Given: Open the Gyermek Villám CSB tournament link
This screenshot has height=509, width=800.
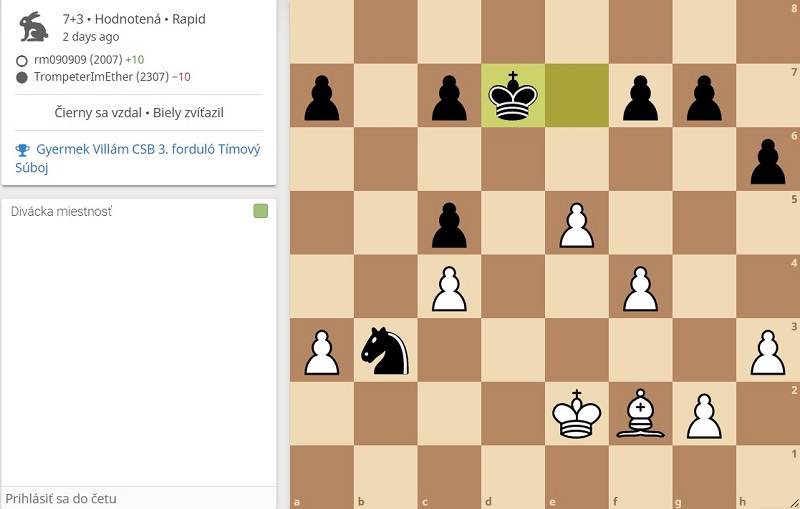Looking at the screenshot, I should [138, 158].
